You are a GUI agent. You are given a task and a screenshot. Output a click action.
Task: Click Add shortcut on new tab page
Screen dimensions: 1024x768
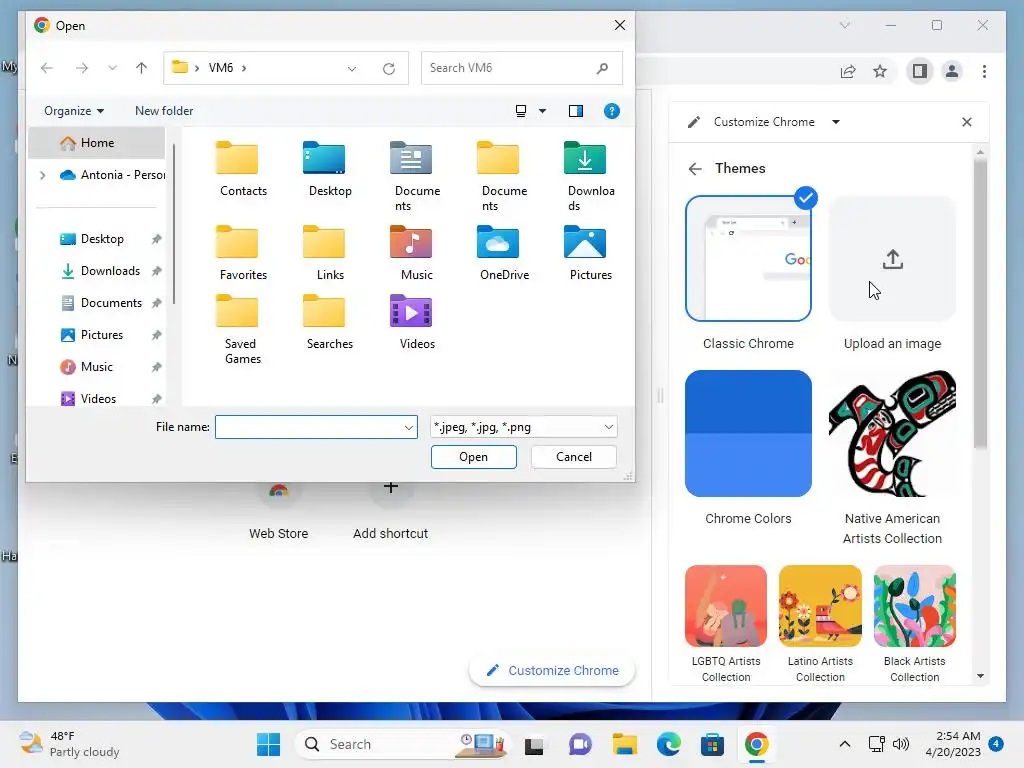(391, 513)
